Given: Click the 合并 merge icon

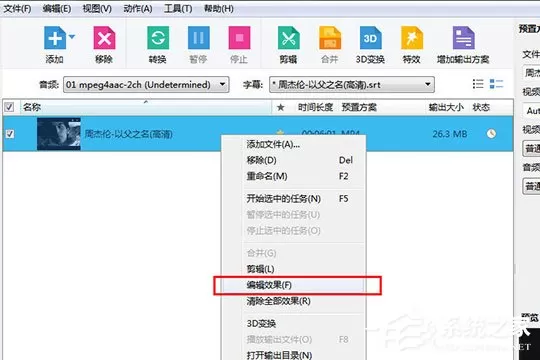Looking at the screenshot, I should click(x=330, y=38).
